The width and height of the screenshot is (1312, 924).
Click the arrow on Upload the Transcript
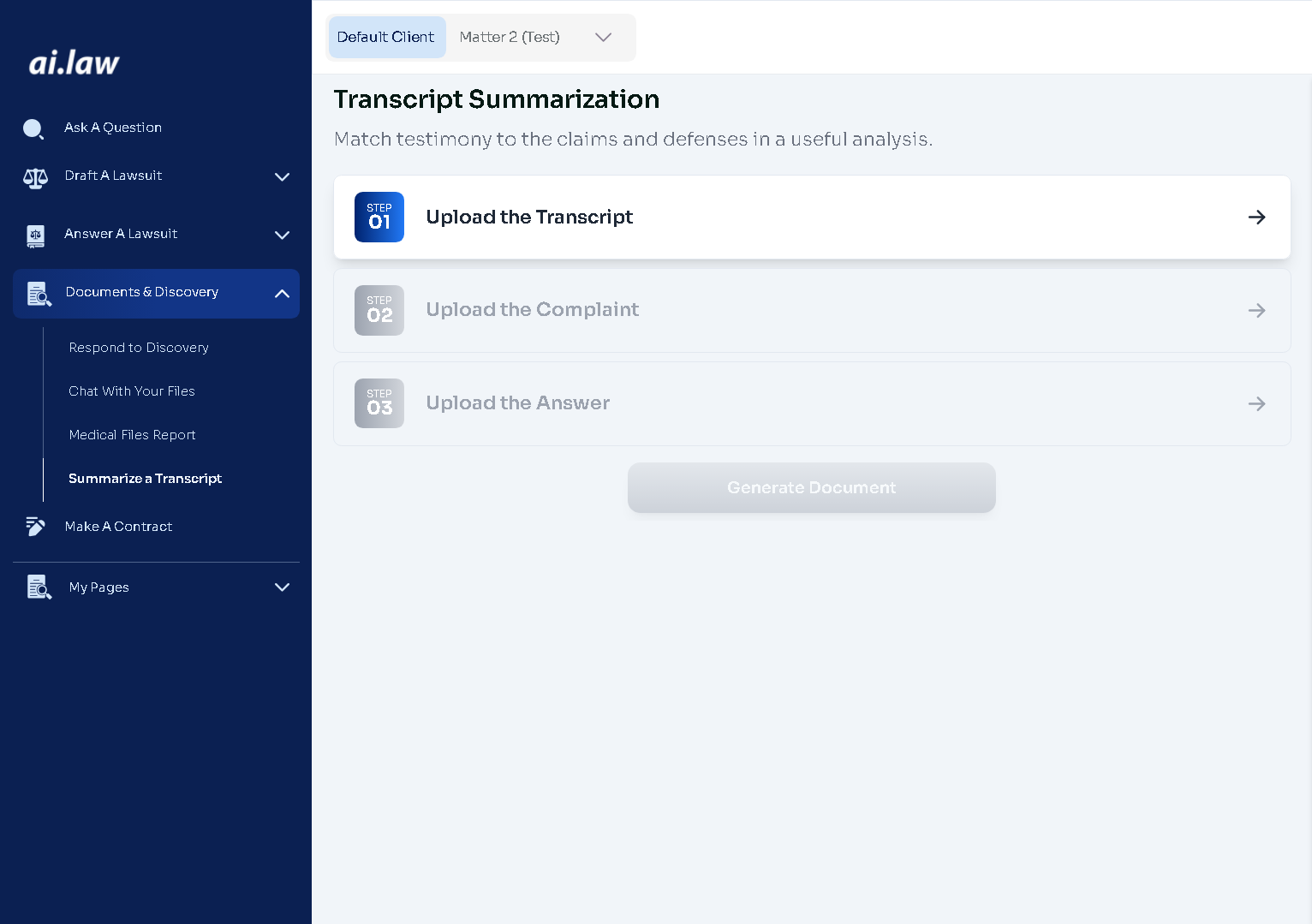tap(1256, 218)
